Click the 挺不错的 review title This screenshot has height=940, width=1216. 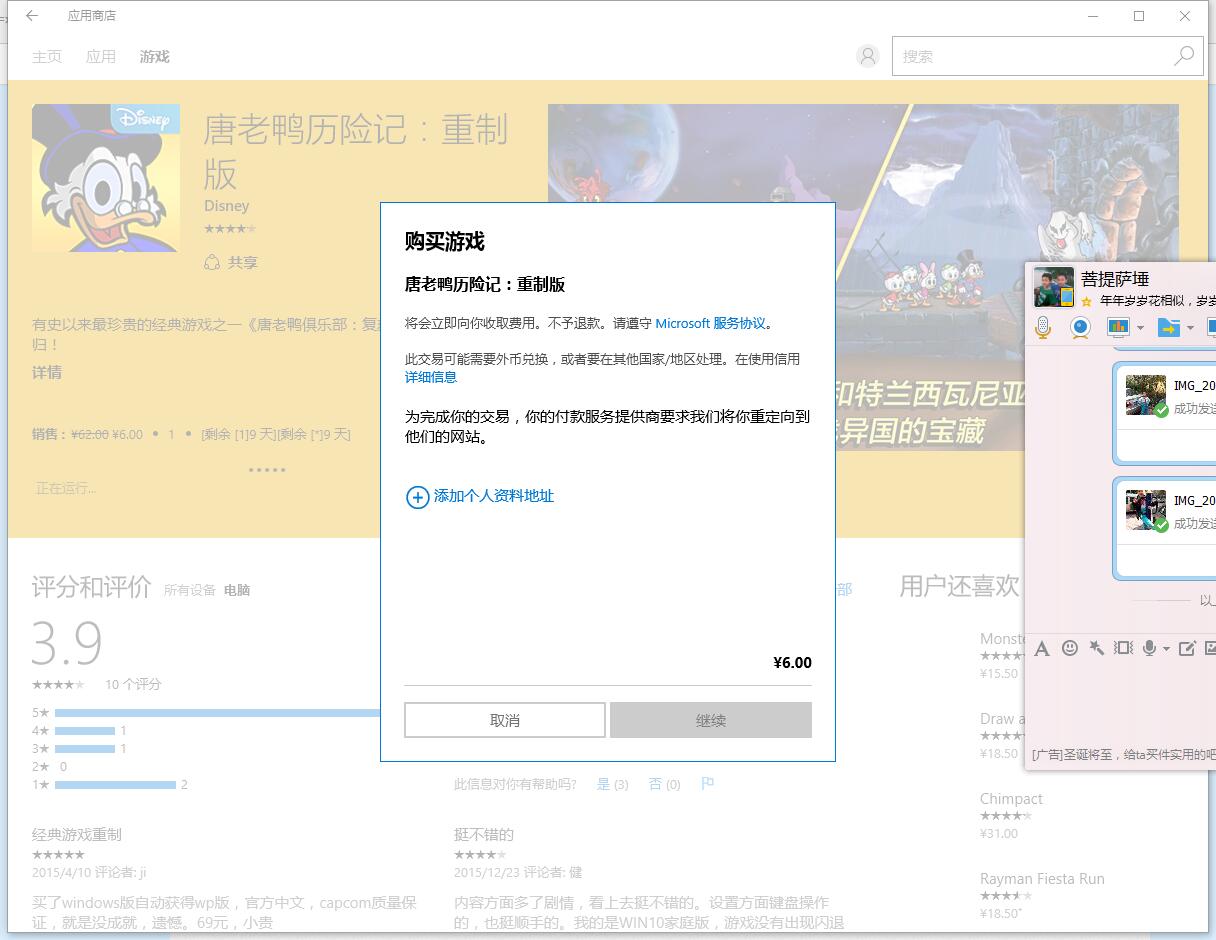tap(484, 835)
